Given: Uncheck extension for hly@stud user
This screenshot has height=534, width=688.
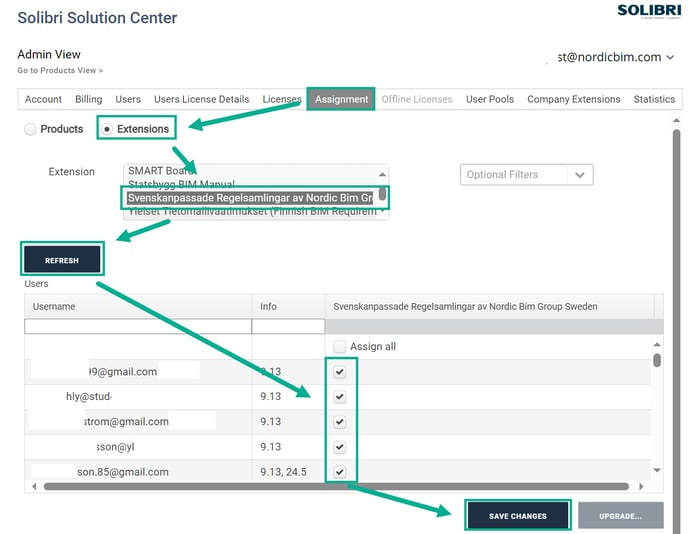Looking at the screenshot, I should (339, 397).
